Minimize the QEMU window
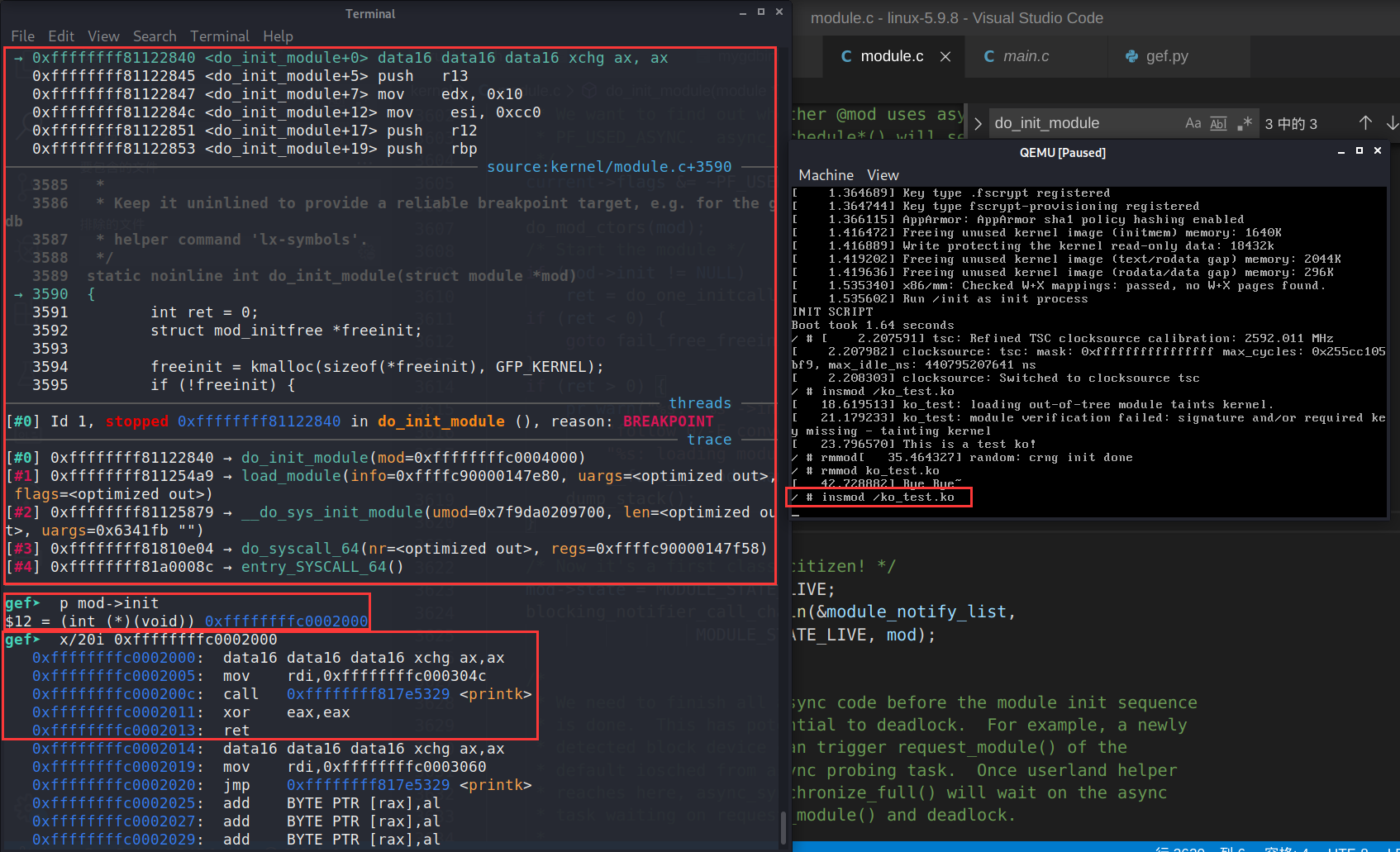 (x=1340, y=151)
